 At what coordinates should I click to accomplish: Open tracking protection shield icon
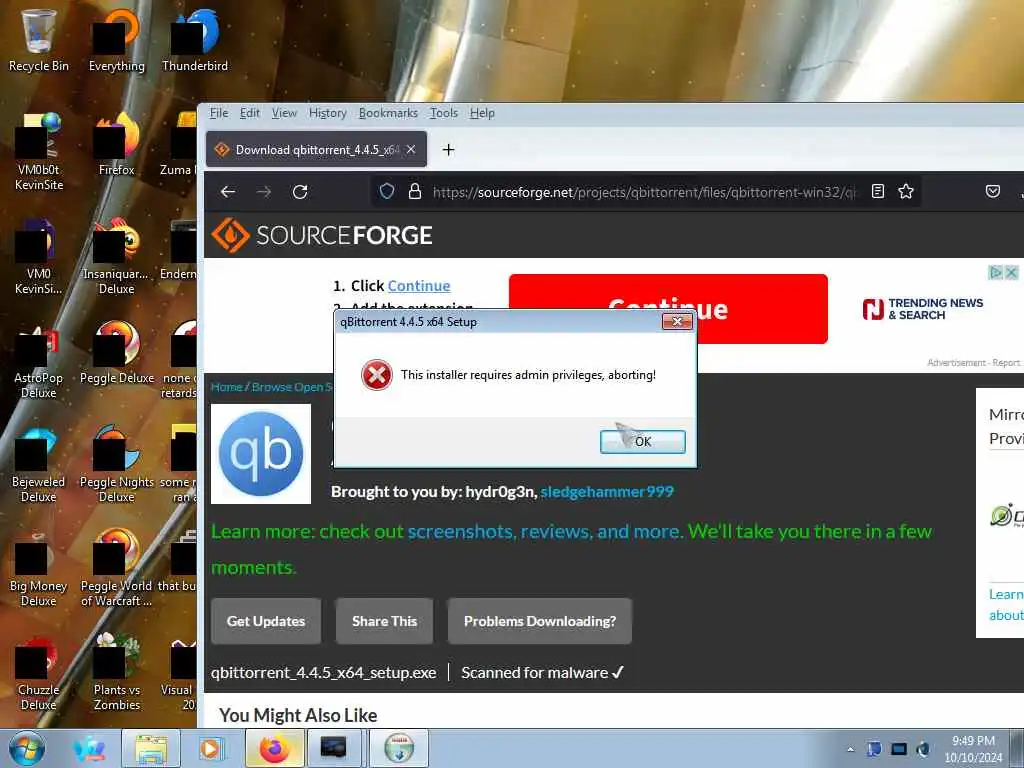[x=387, y=191]
